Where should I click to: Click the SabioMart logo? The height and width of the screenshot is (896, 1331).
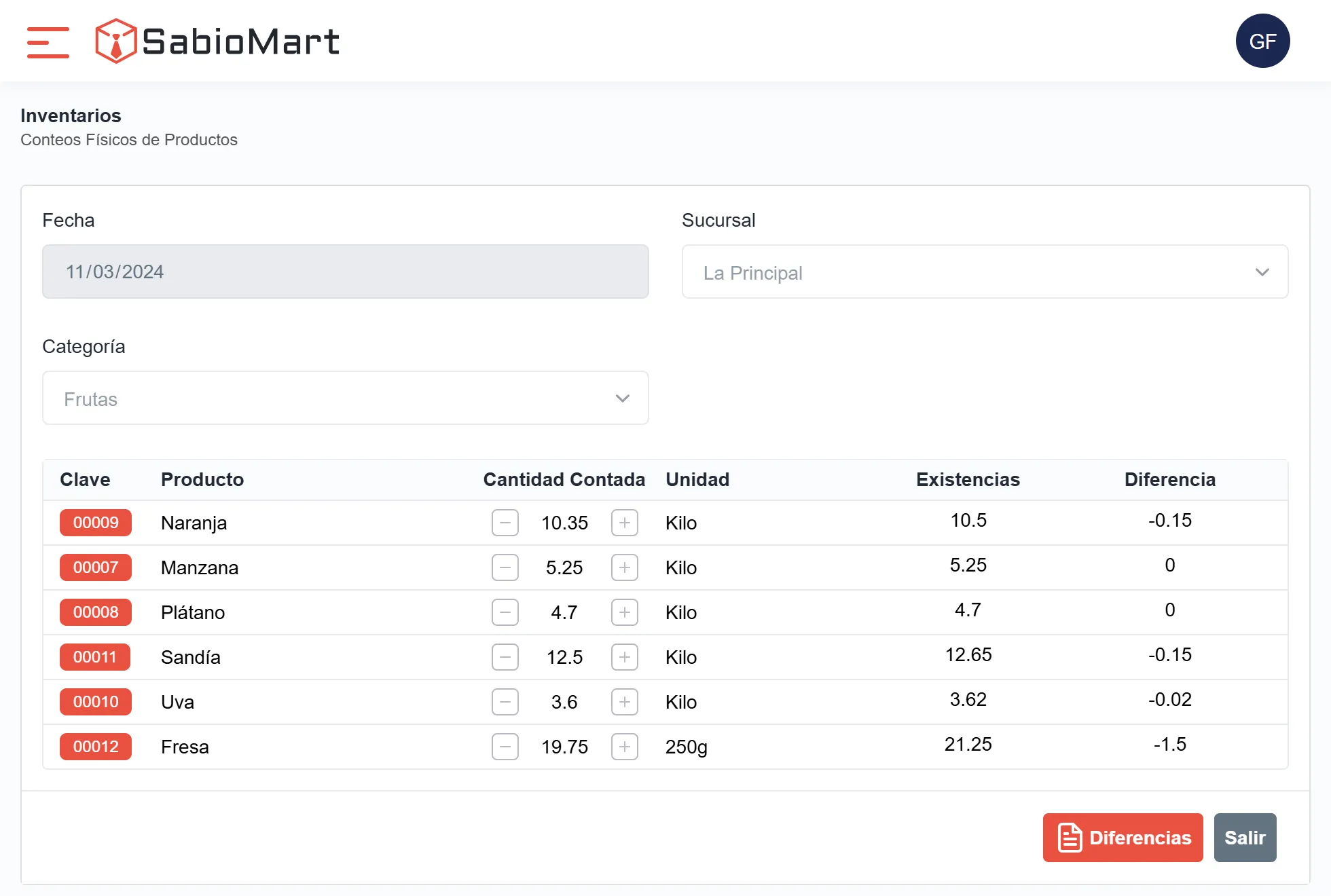[x=217, y=41]
